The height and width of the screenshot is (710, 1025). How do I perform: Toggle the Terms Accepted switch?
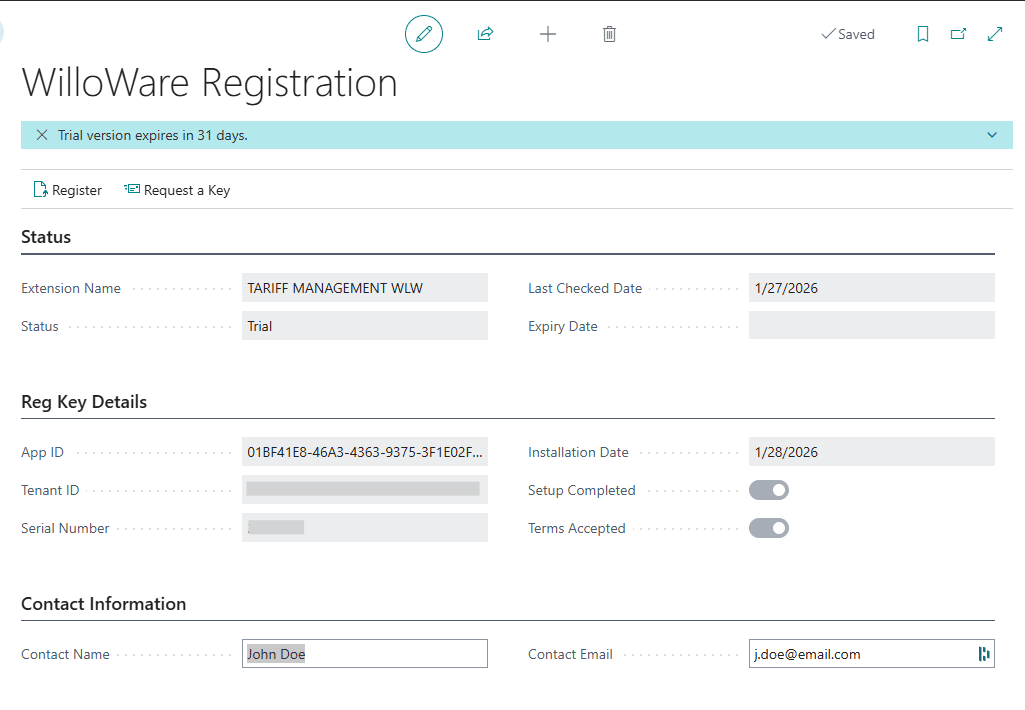click(769, 528)
